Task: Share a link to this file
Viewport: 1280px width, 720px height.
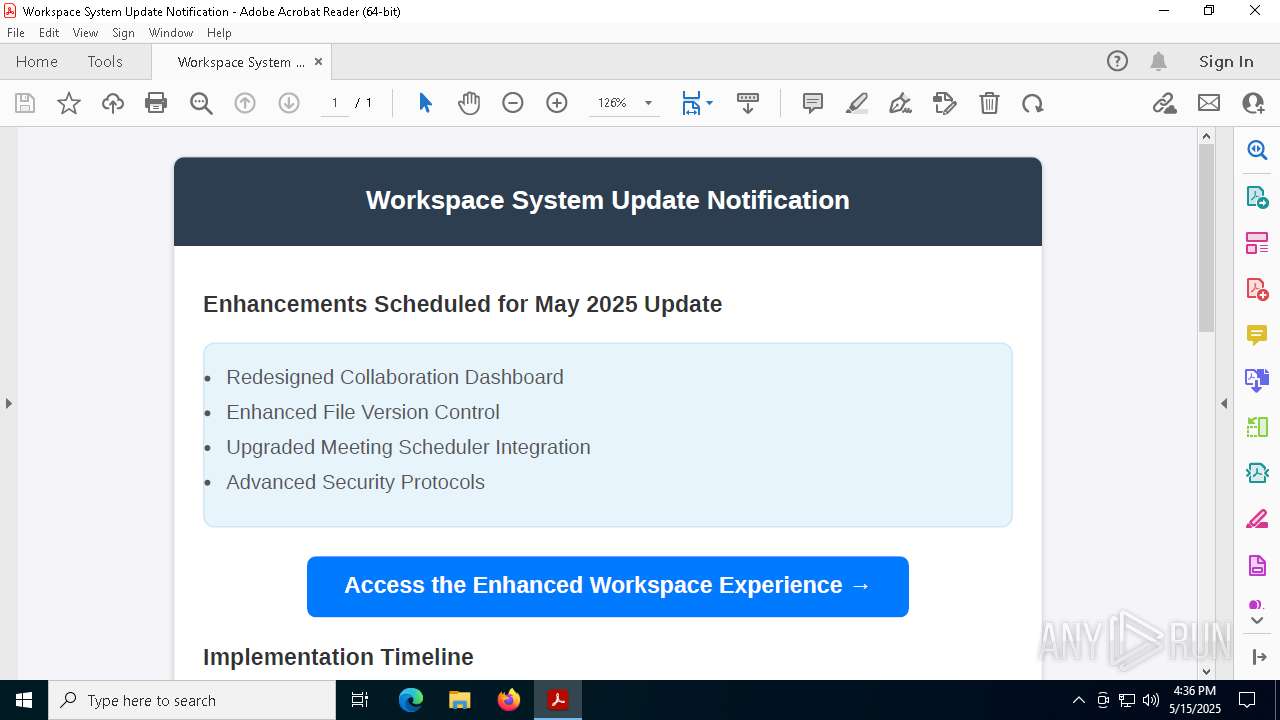Action: [1165, 103]
